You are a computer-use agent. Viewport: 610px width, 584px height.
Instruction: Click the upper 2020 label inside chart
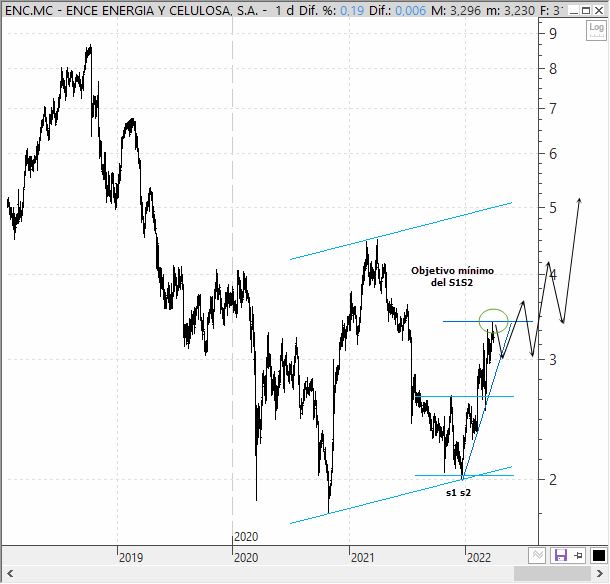pyautogui.click(x=246, y=537)
